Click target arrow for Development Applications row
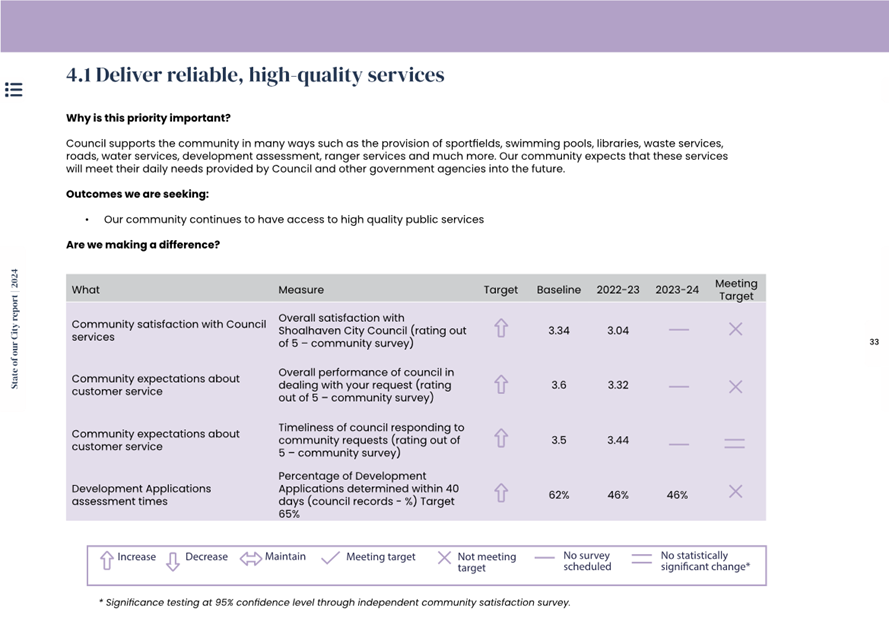The width and height of the screenshot is (889, 628). (501, 493)
